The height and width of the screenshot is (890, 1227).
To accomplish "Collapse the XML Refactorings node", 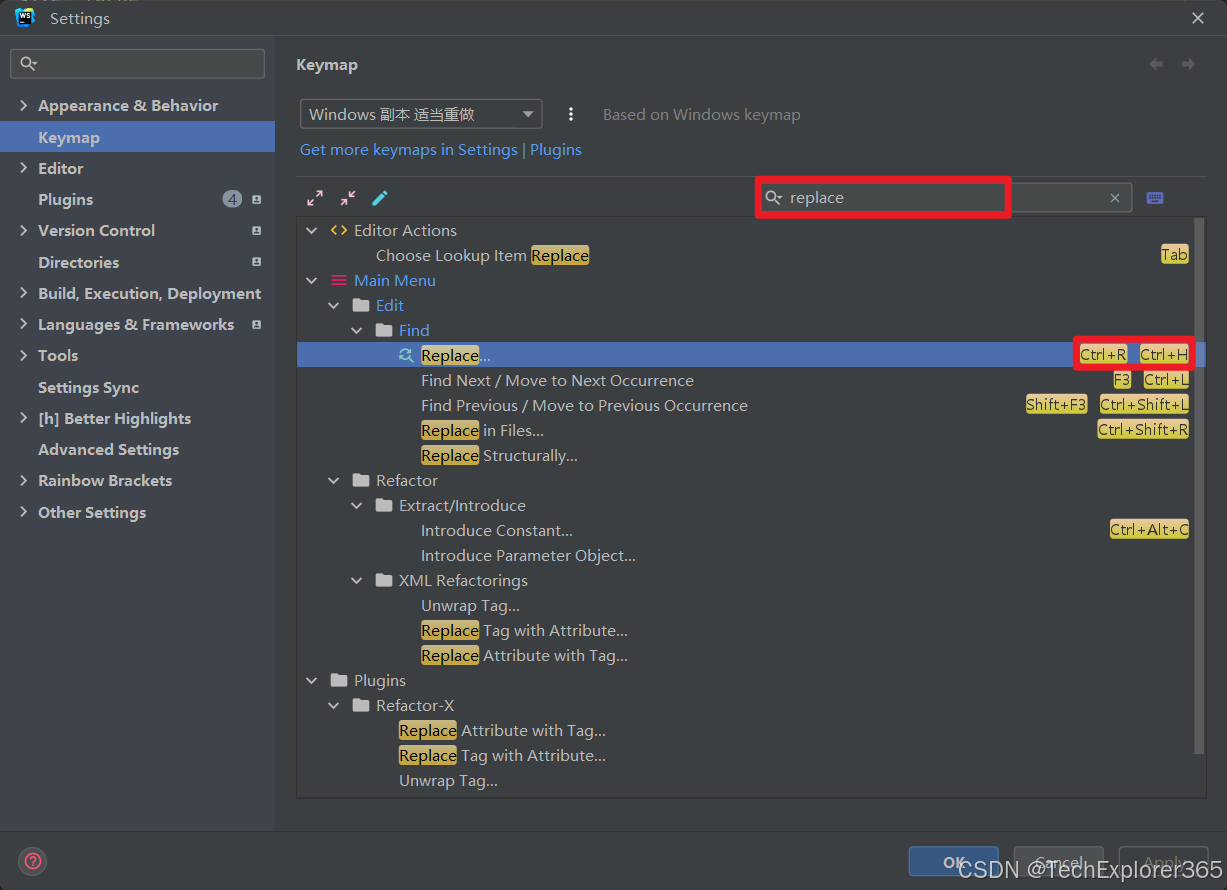I will tap(357, 580).
